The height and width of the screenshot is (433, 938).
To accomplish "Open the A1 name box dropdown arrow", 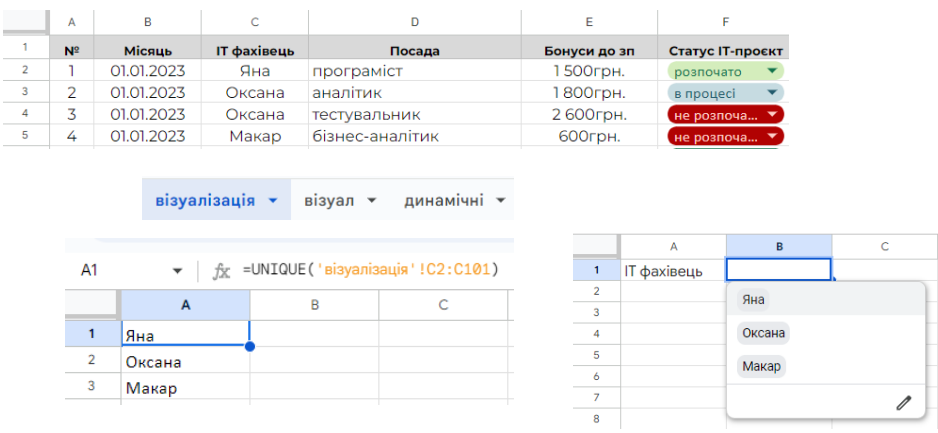I will [178, 271].
